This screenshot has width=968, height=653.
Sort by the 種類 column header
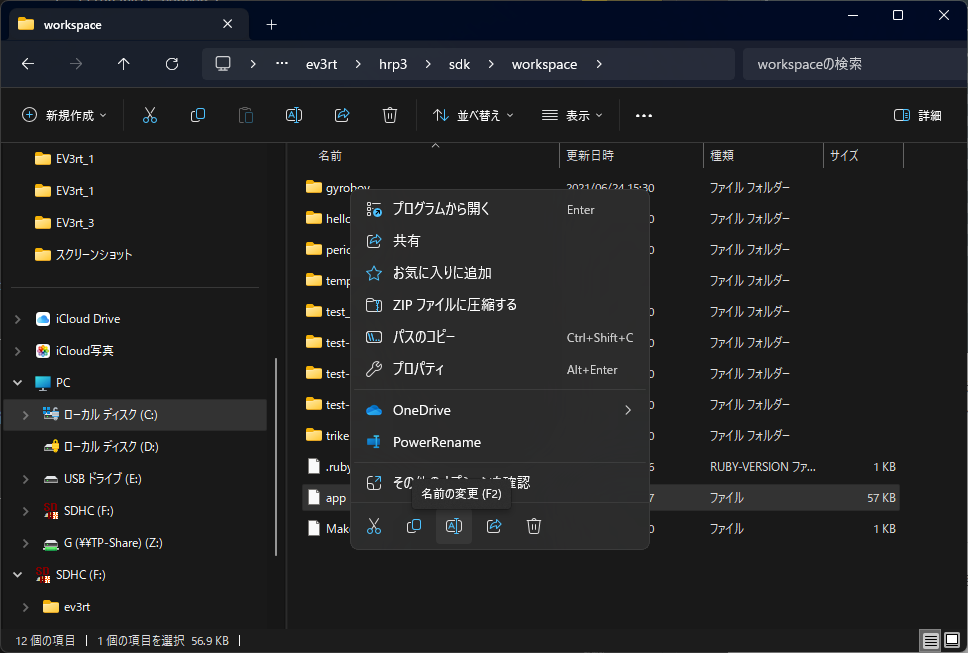722,156
